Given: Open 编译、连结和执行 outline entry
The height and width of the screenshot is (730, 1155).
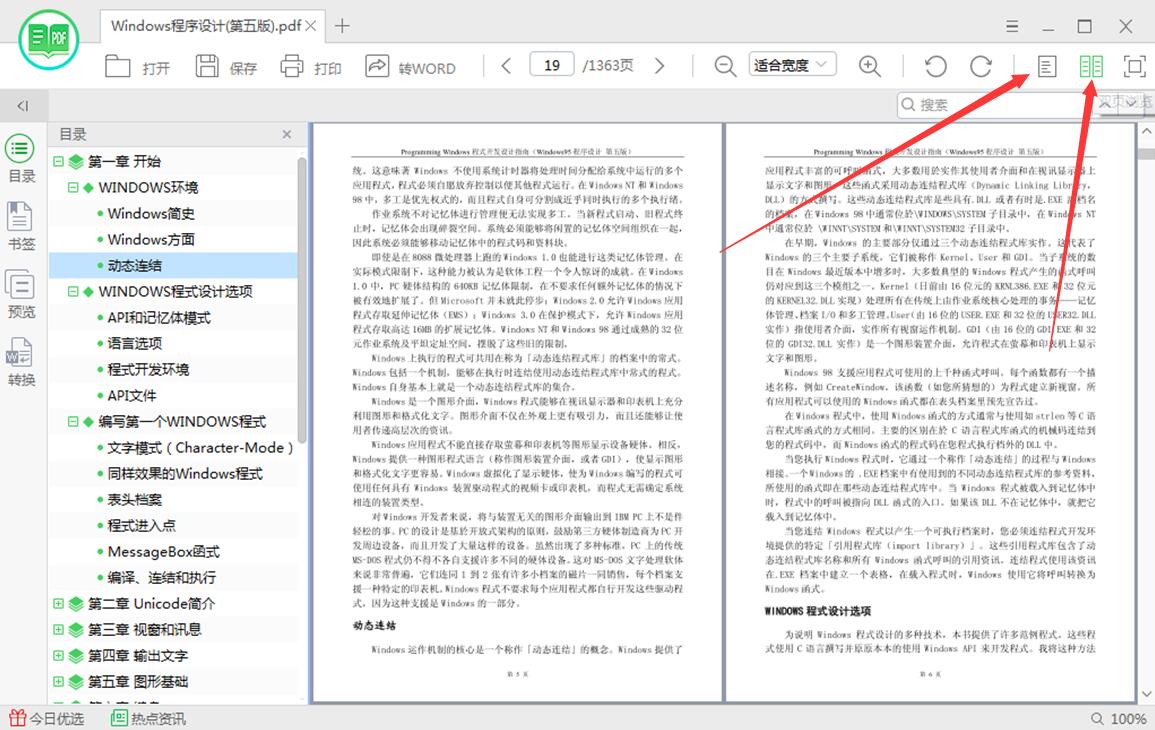Looking at the screenshot, I should click(162, 578).
